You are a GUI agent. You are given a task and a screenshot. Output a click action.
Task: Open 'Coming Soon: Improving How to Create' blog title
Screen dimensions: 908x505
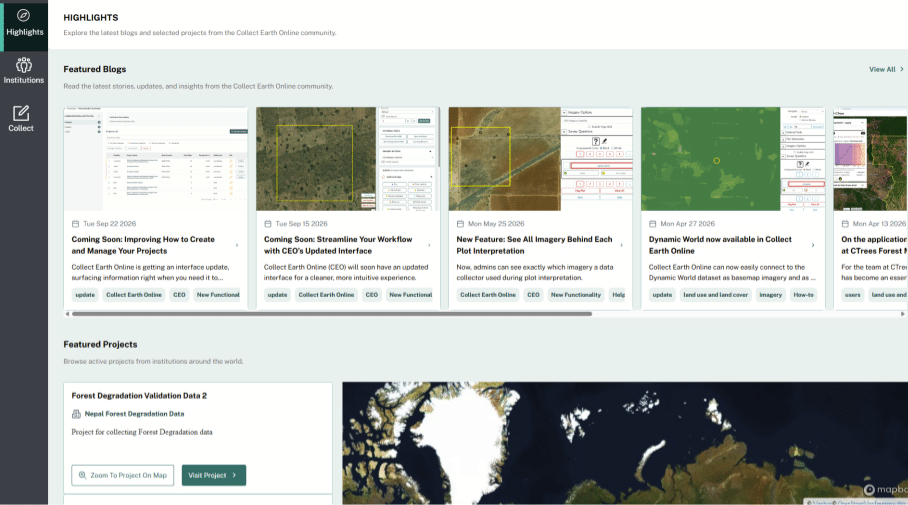tap(143, 245)
